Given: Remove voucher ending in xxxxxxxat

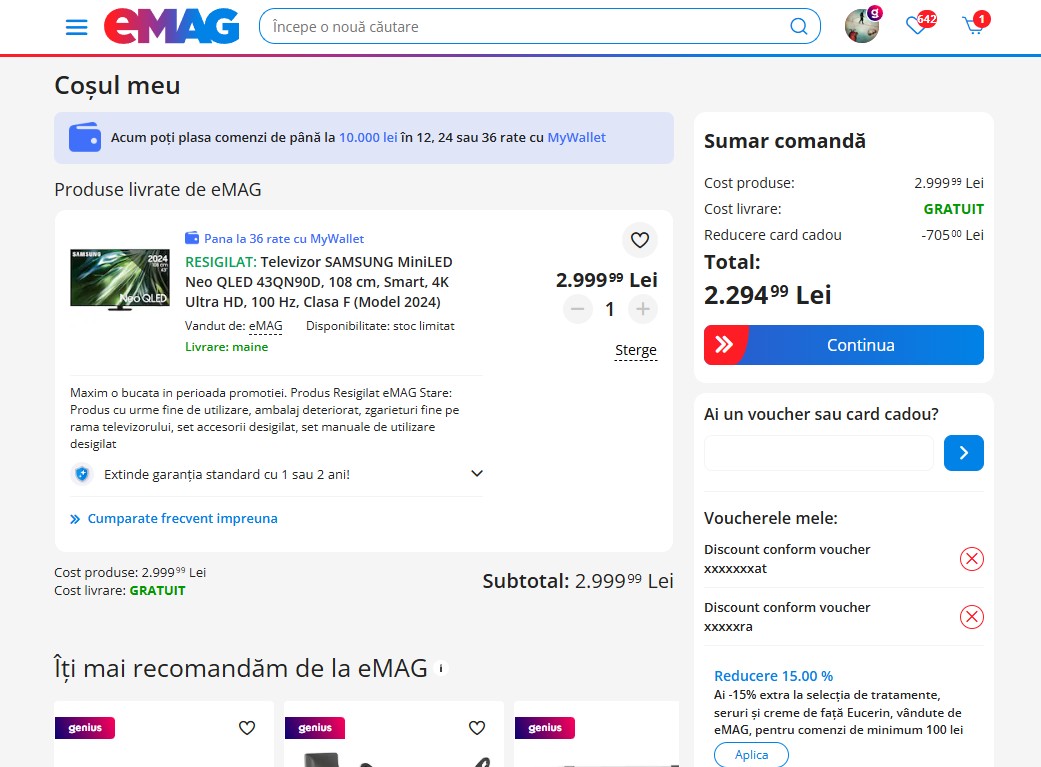Looking at the screenshot, I should [971, 559].
